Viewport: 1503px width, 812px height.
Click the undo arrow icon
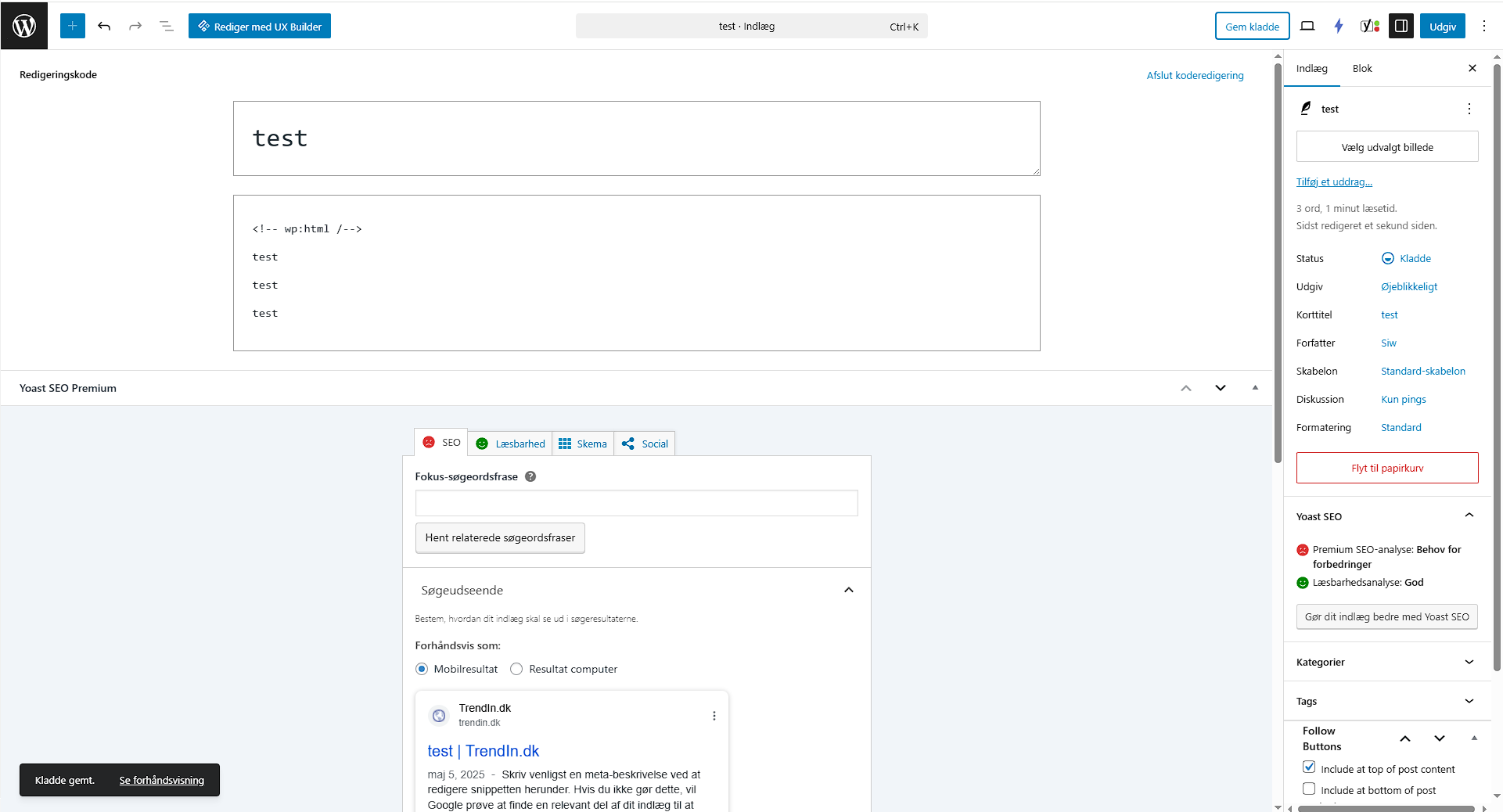point(104,26)
